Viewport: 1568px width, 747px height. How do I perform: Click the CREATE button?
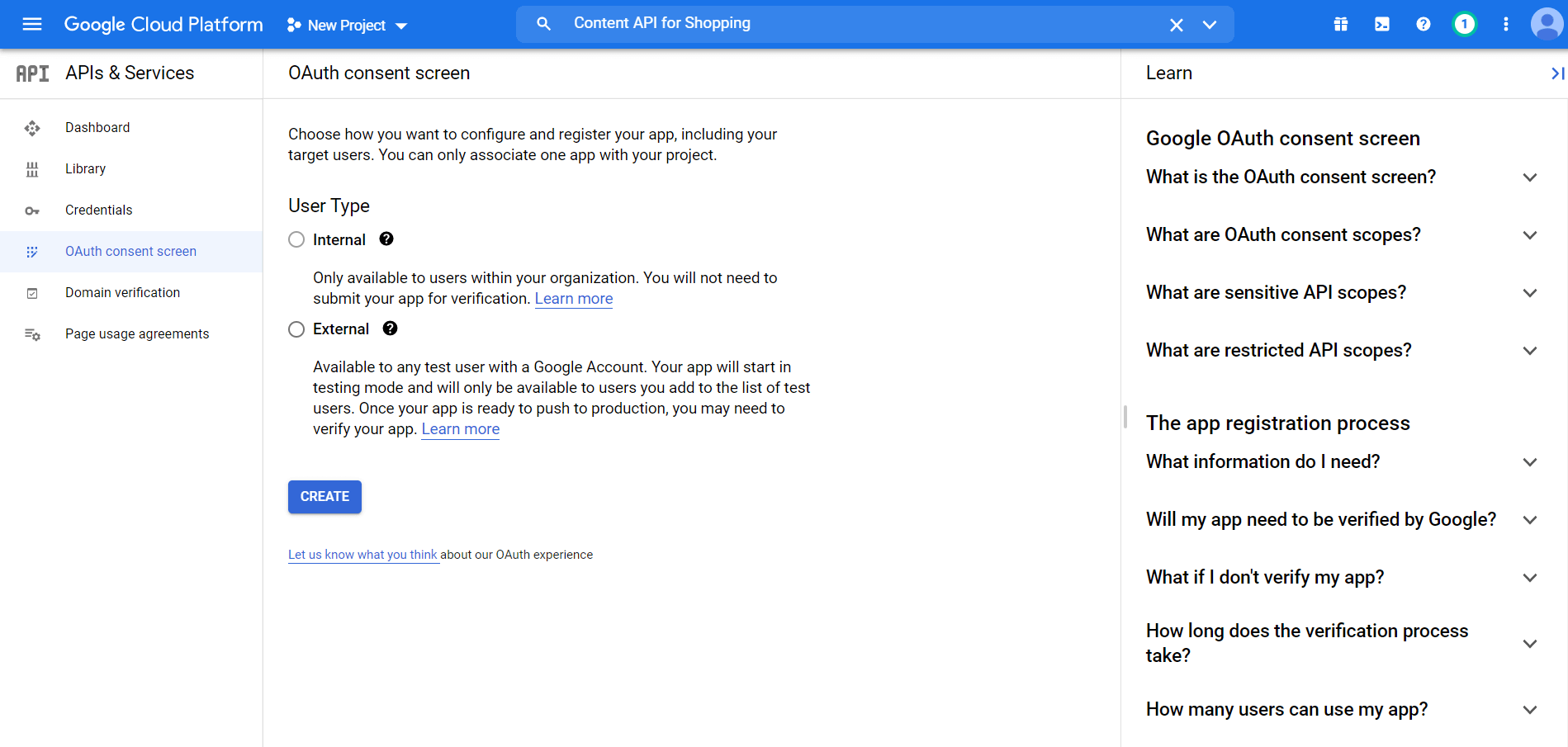tap(324, 497)
